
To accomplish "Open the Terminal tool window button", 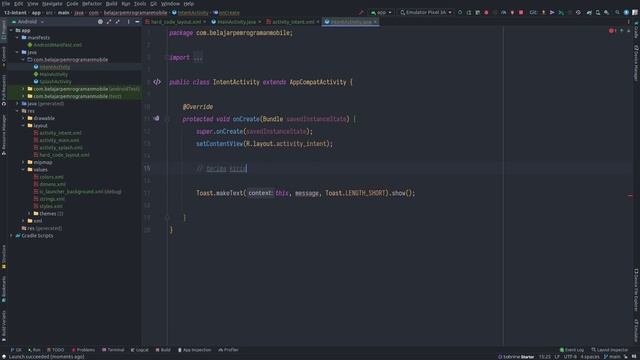I will tap(113, 350).
